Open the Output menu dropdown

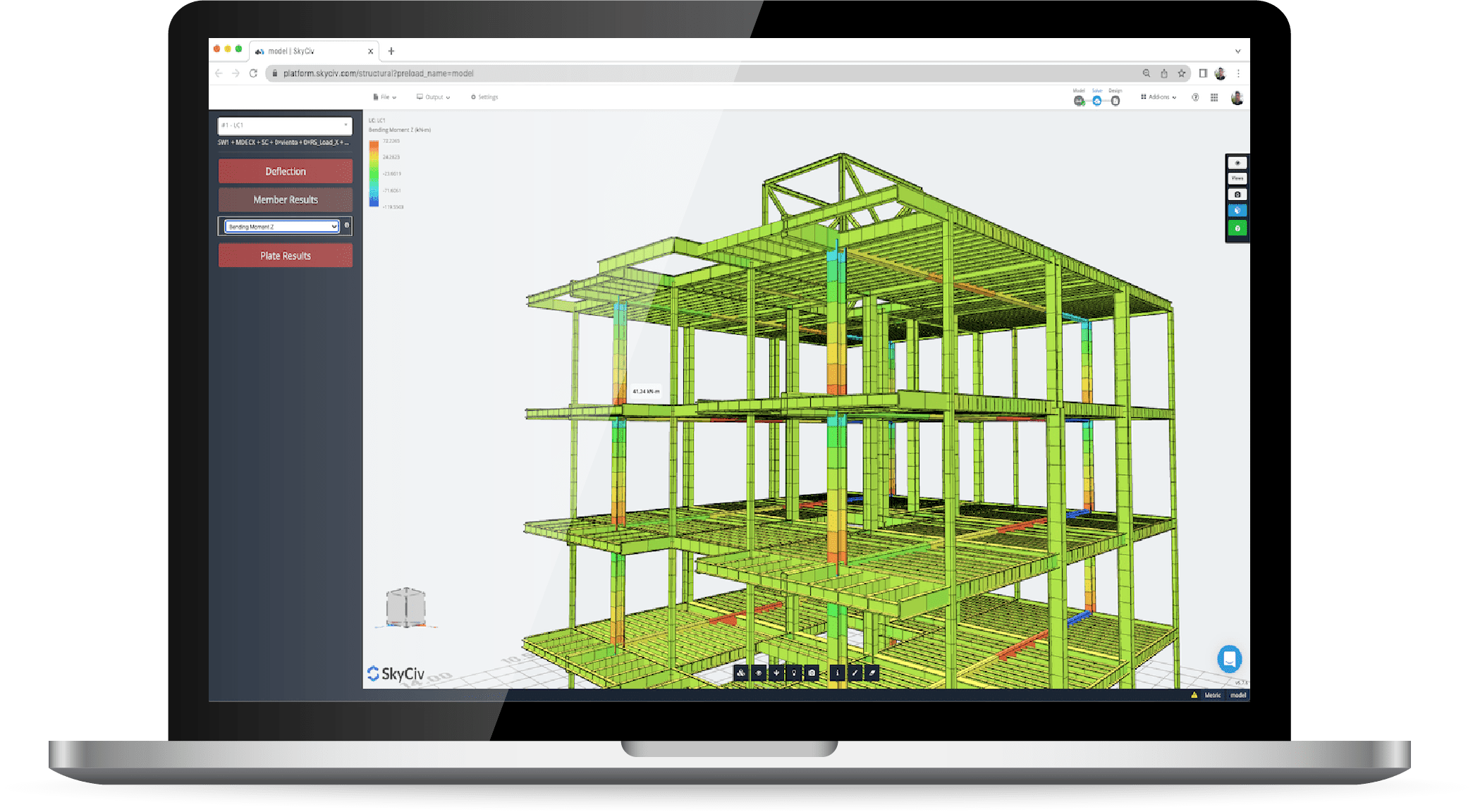click(432, 97)
